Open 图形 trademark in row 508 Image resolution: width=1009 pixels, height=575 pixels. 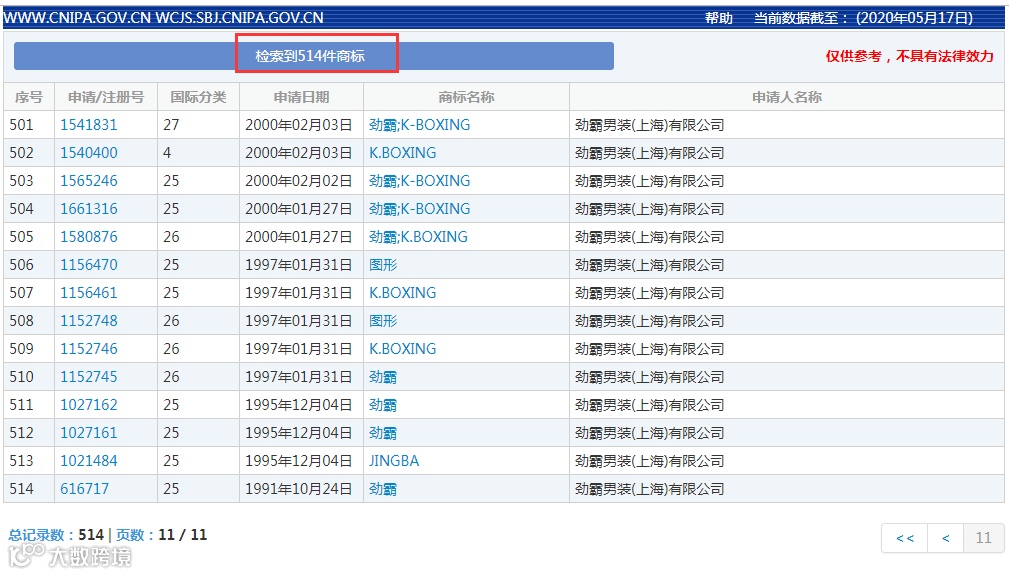click(383, 321)
